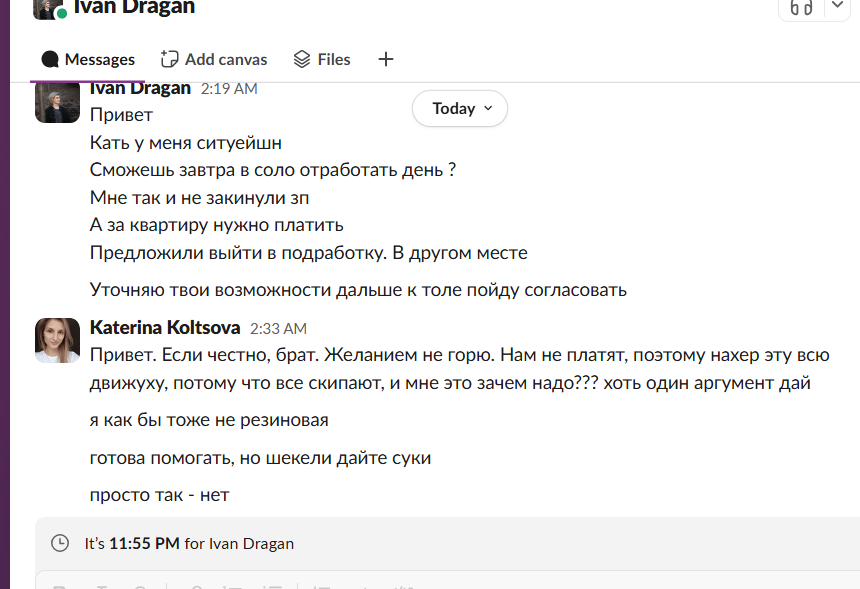Click message starting 'Уточняю твои возможности'
Screen dimensions: 860x589
tap(358, 290)
